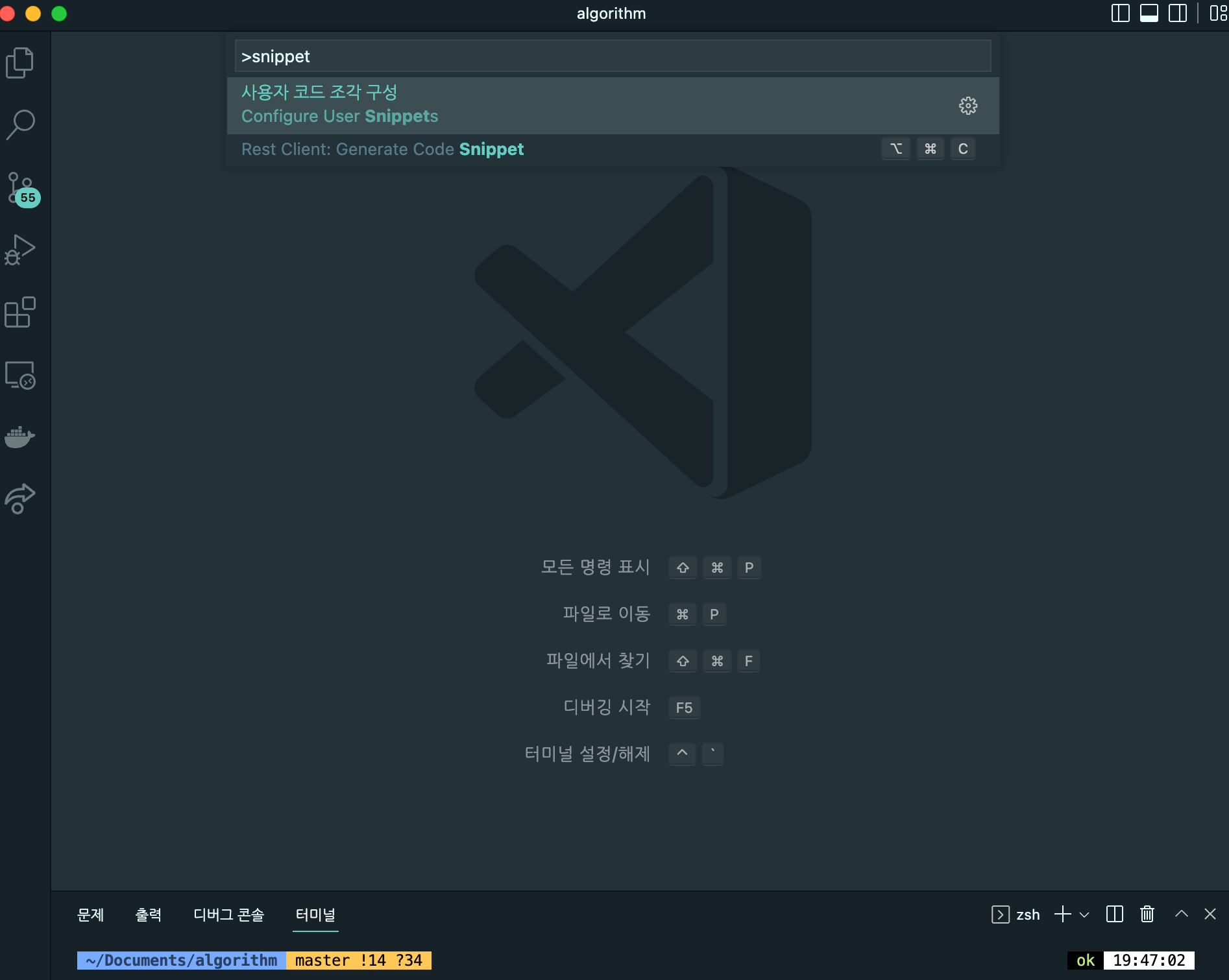Image resolution: width=1229 pixels, height=980 pixels.
Task: Toggle secondary side bar layout icon
Action: click(1178, 14)
